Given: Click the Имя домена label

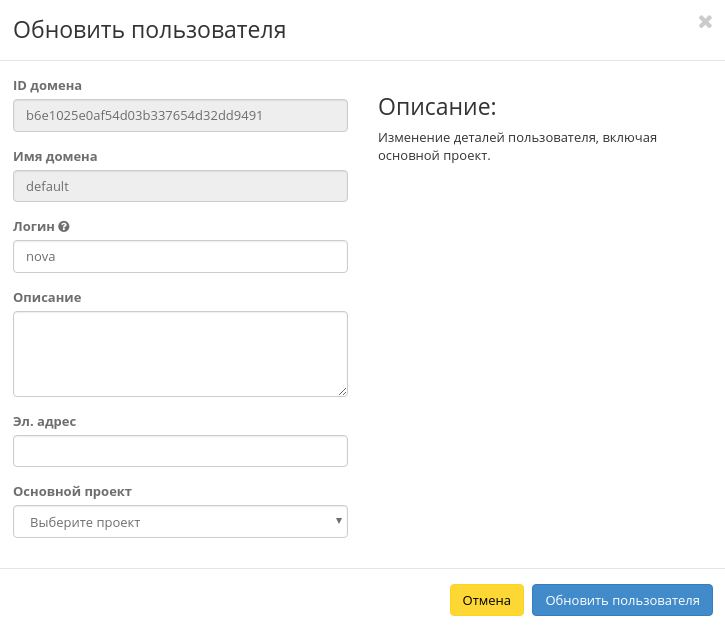Looking at the screenshot, I should [55, 157].
